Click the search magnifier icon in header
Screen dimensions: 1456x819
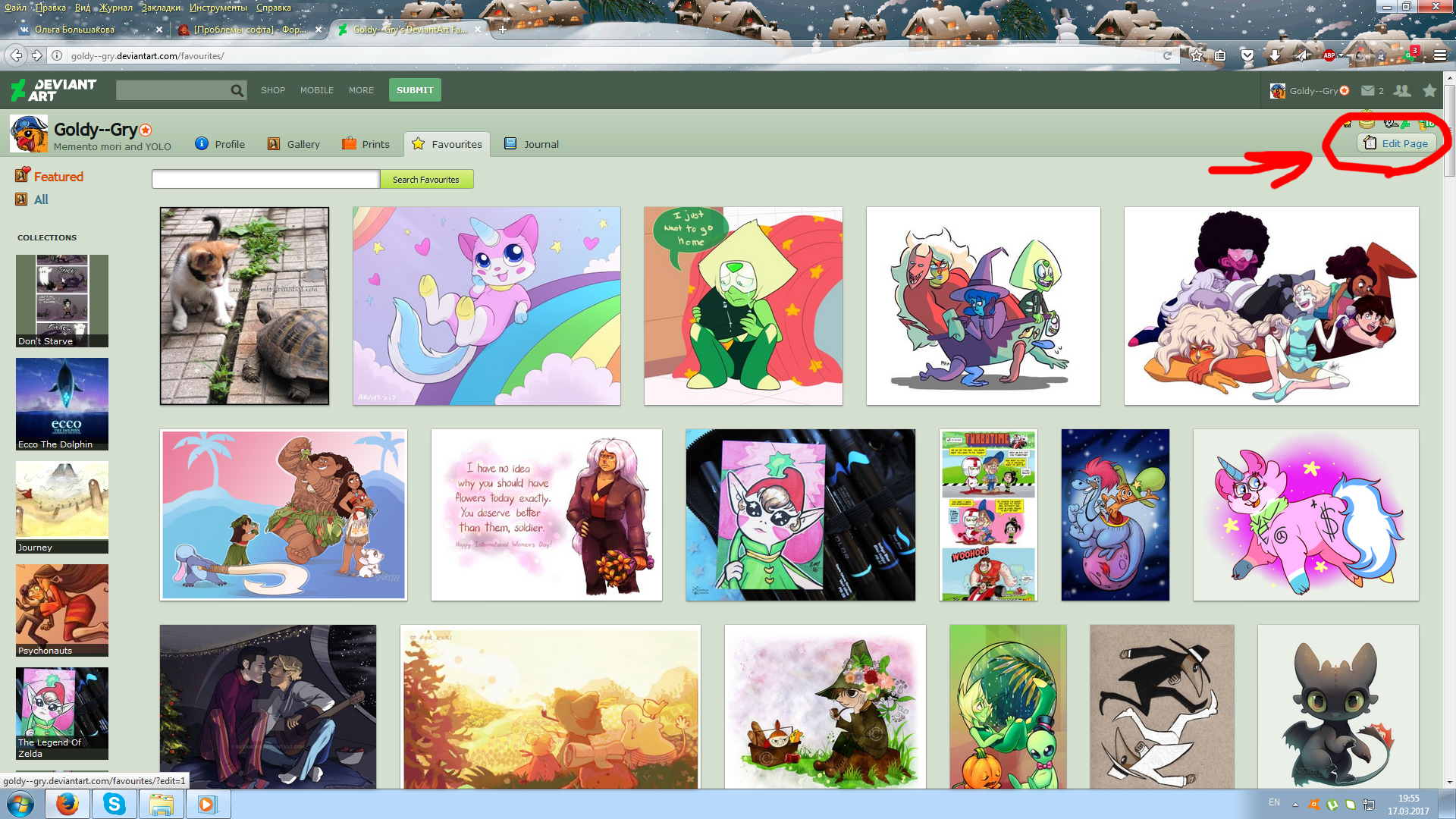click(x=237, y=91)
